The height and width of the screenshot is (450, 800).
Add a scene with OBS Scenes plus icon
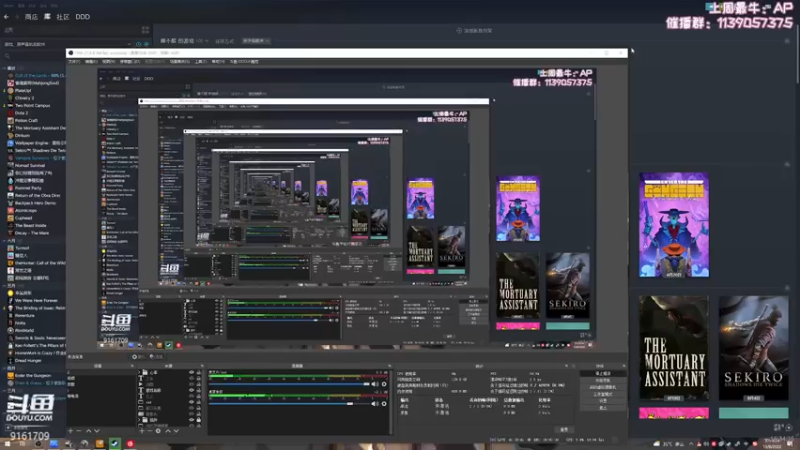pos(71,431)
